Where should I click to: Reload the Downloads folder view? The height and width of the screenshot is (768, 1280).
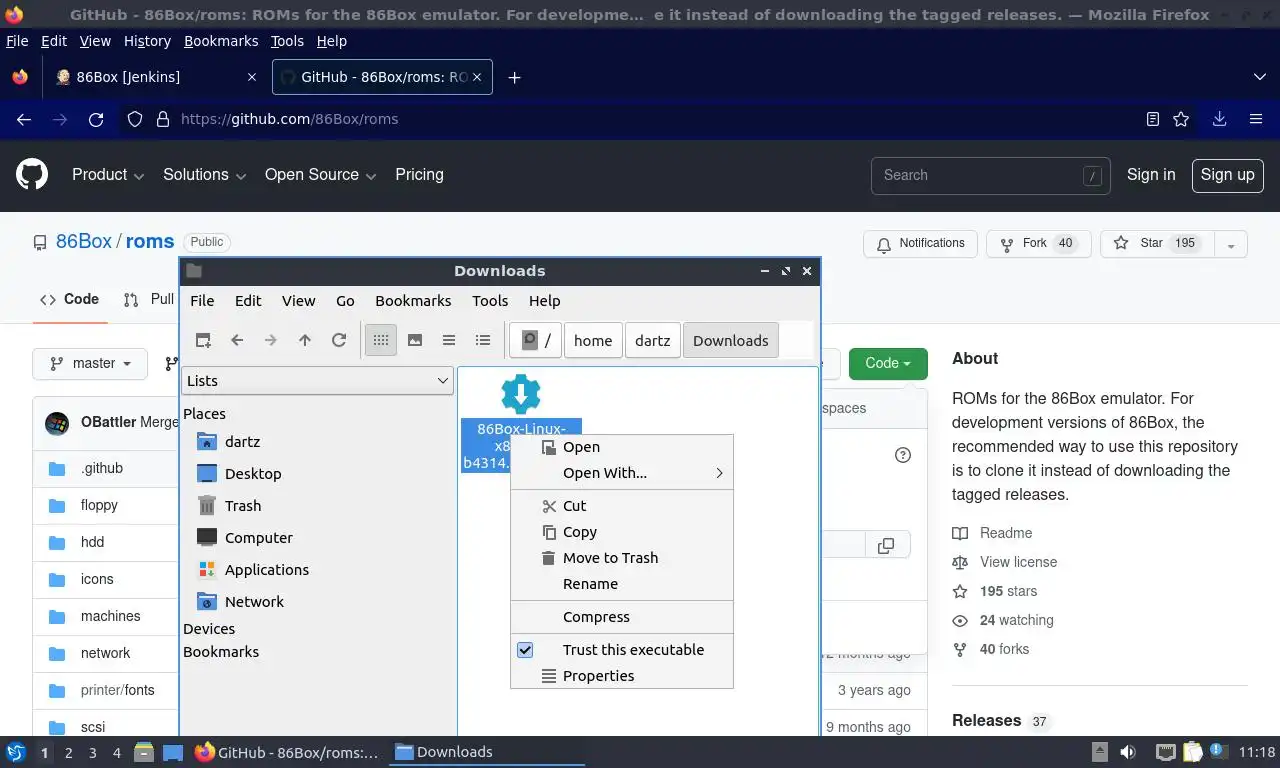[339, 340]
